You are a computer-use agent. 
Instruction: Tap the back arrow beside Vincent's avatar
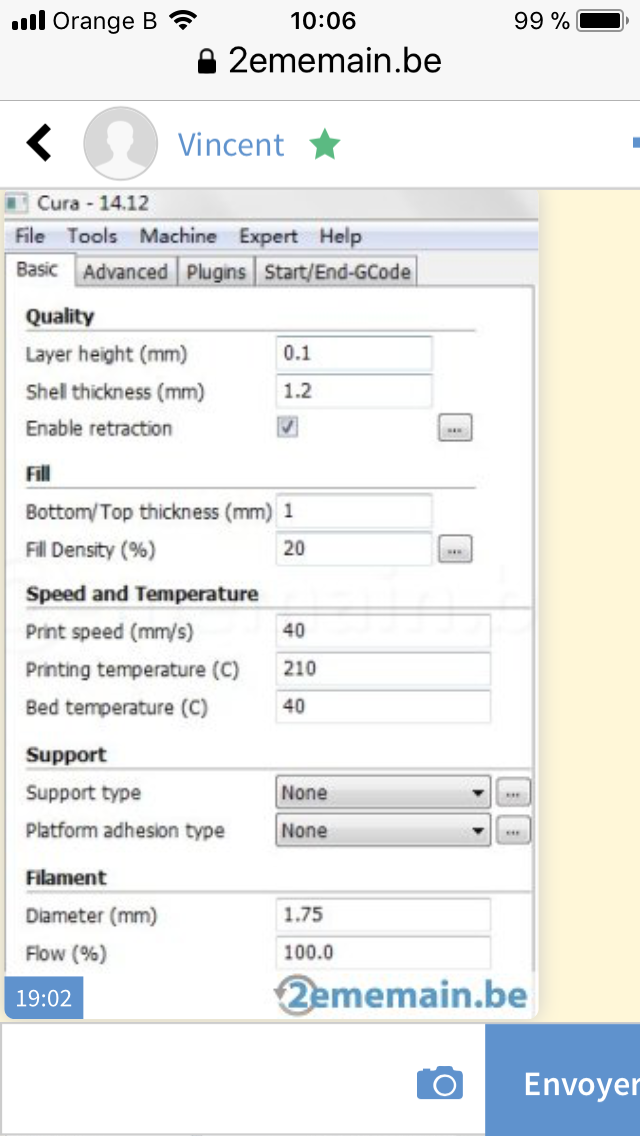click(x=40, y=143)
